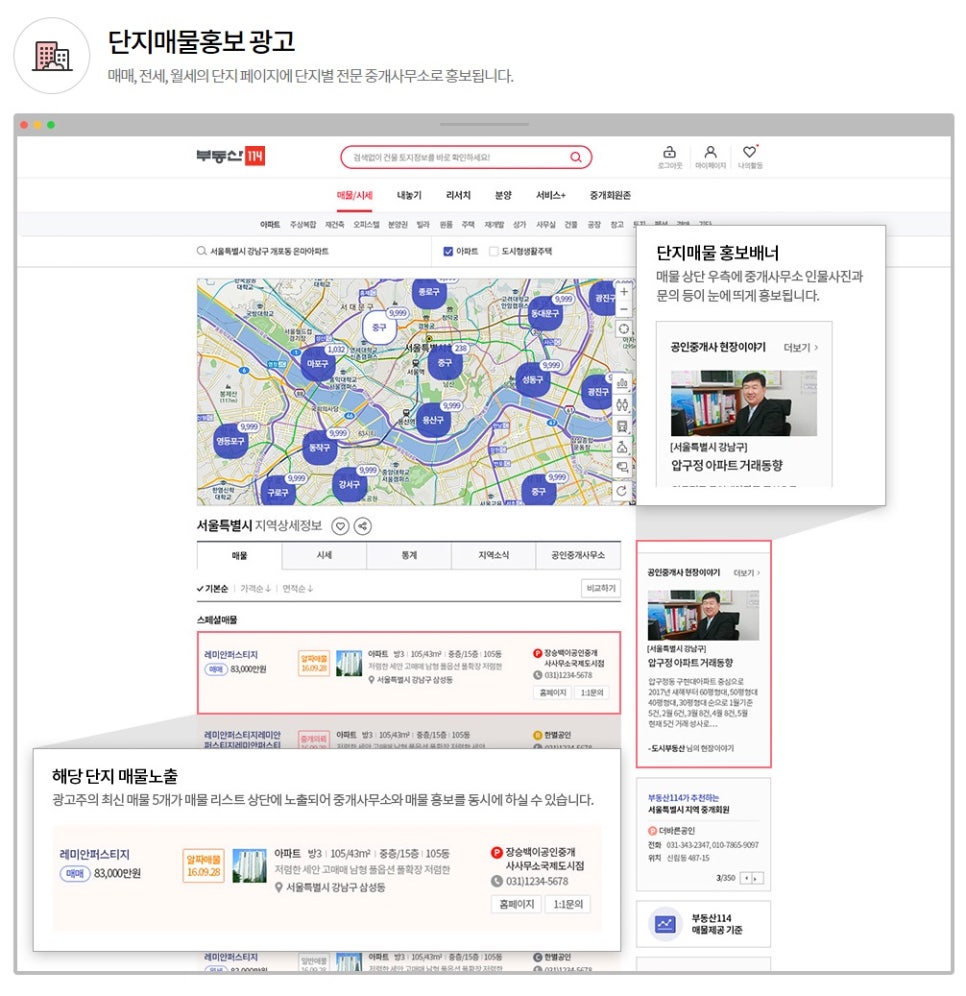Open the 매물/시세 menu
The width and height of the screenshot is (966, 996).
[354, 195]
